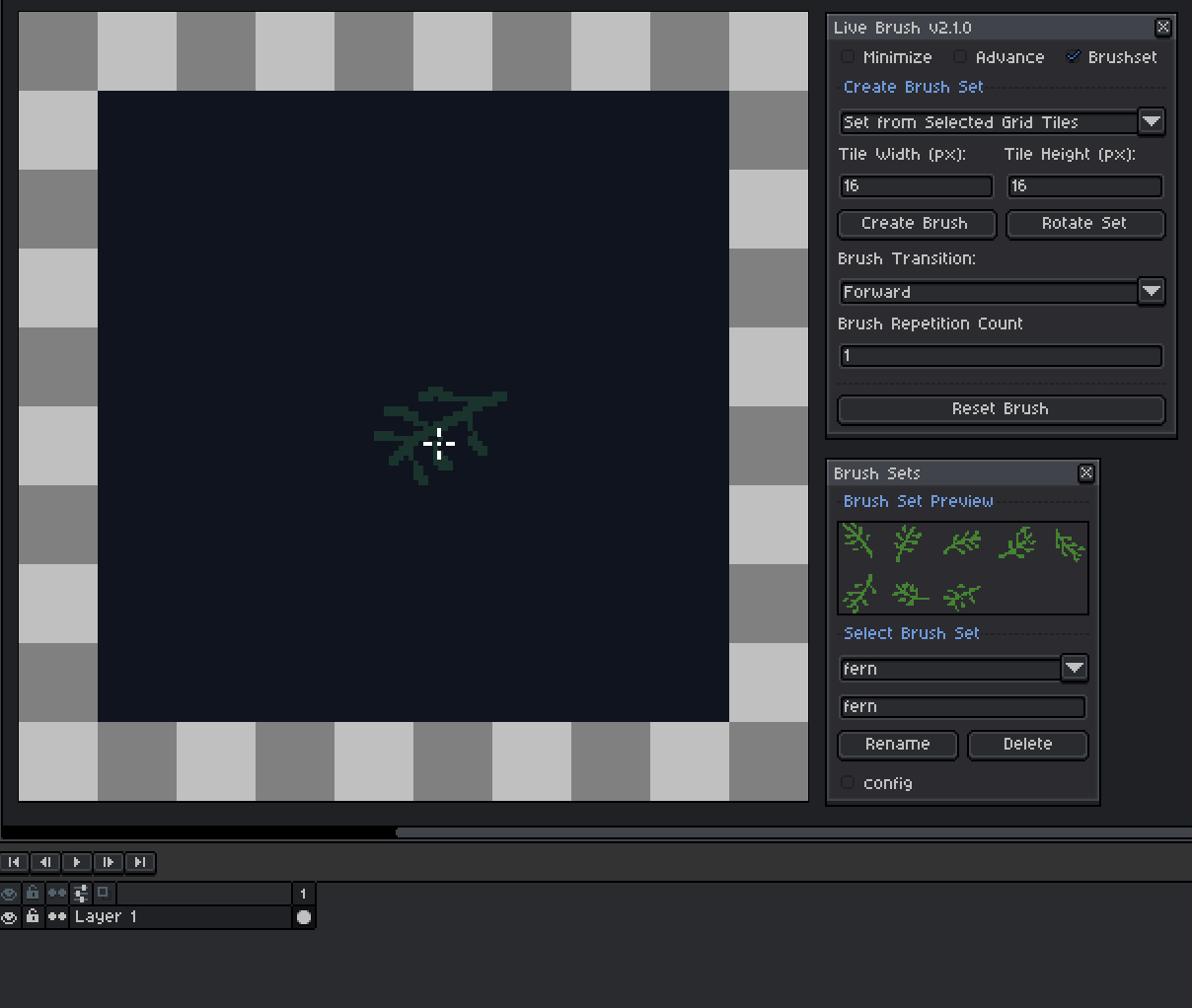The image size is (1192, 1008).
Task: Go to the next frame
Action: pos(109,862)
